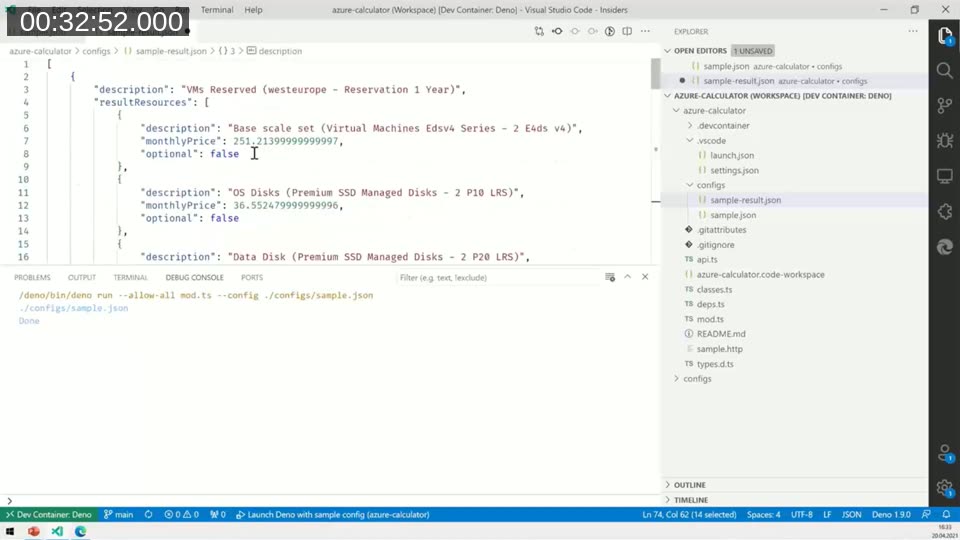This screenshot has width=960, height=540.
Task: Switch git branch via main indicator
Action: 119,515
